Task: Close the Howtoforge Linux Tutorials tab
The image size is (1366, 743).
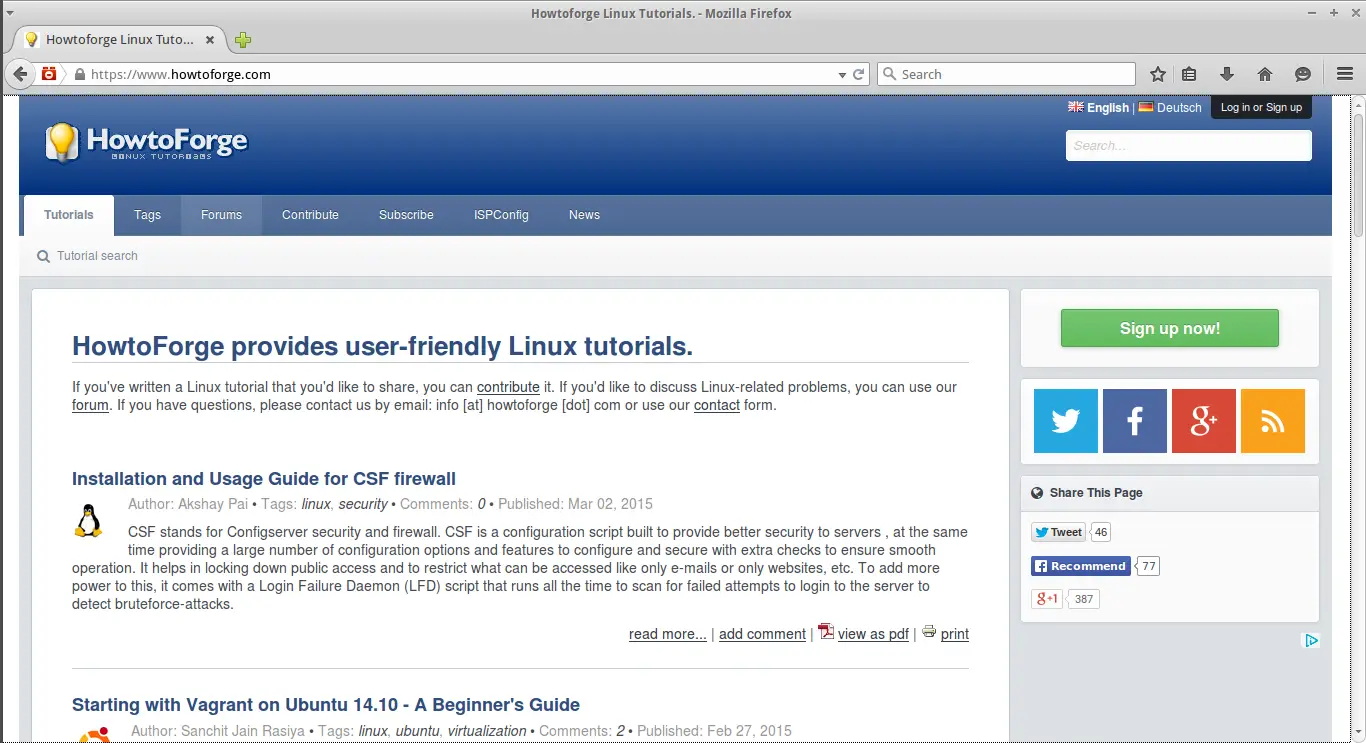Action: pyautogui.click(x=210, y=40)
